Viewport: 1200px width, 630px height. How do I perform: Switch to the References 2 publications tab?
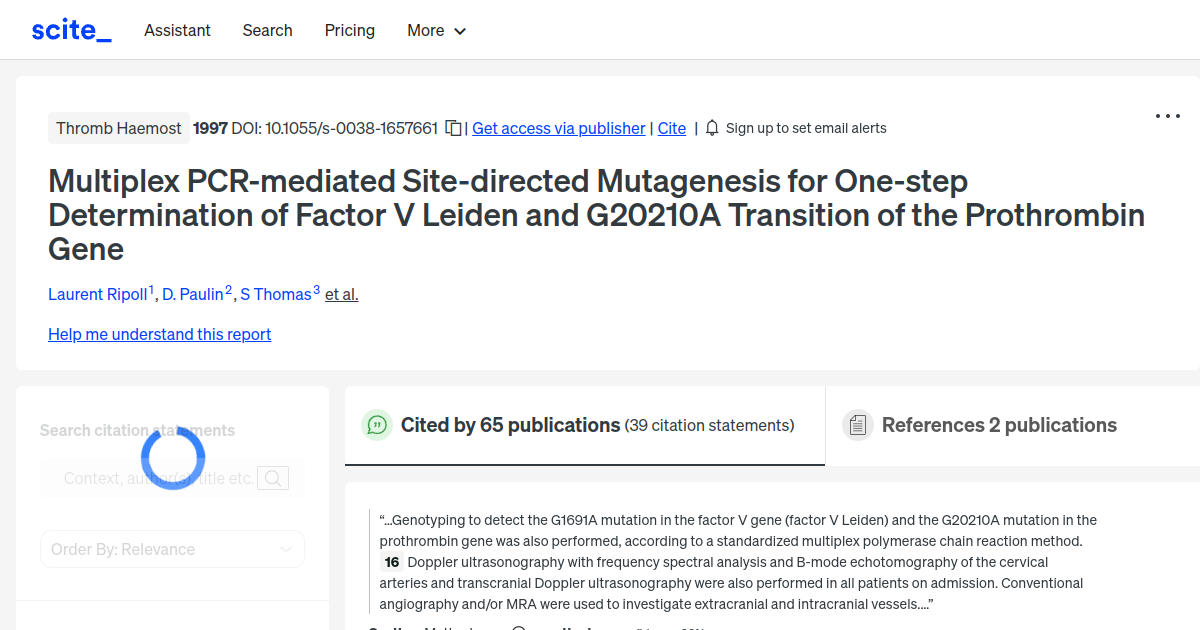tap(999, 425)
